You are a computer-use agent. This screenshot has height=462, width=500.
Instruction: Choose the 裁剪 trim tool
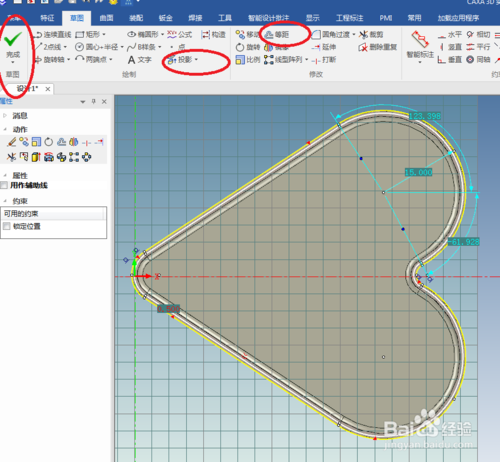[x=371, y=35]
